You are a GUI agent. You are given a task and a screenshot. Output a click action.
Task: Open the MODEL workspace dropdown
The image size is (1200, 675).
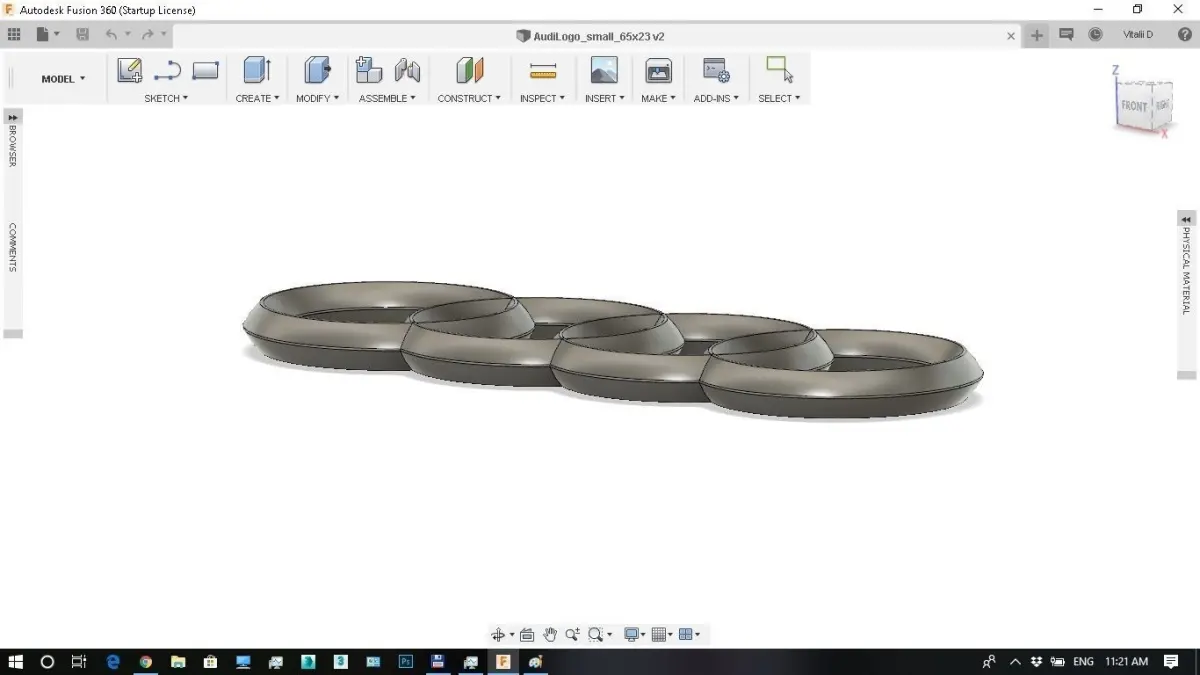63,79
